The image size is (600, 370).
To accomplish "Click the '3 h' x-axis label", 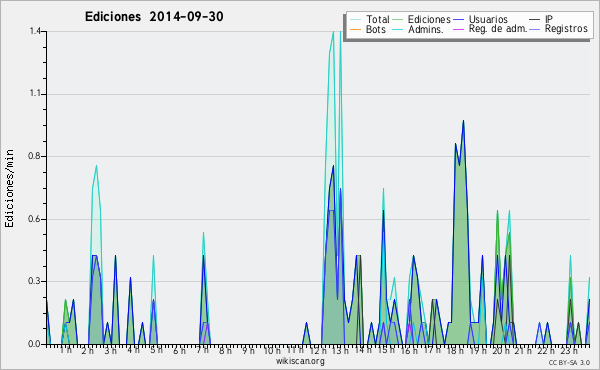I will tap(111, 350).
